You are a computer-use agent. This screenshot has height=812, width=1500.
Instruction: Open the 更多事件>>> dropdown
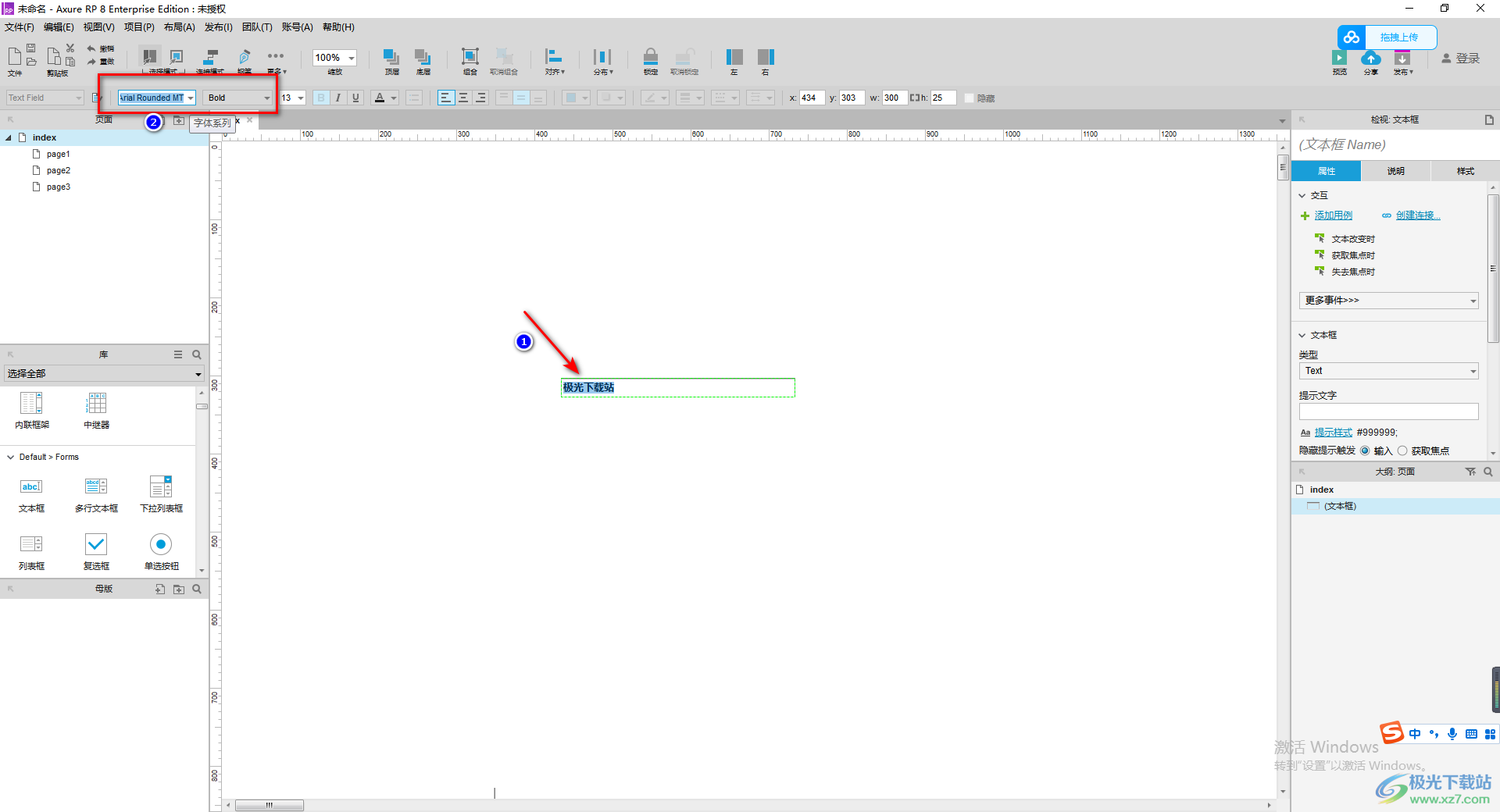point(1388,301)
